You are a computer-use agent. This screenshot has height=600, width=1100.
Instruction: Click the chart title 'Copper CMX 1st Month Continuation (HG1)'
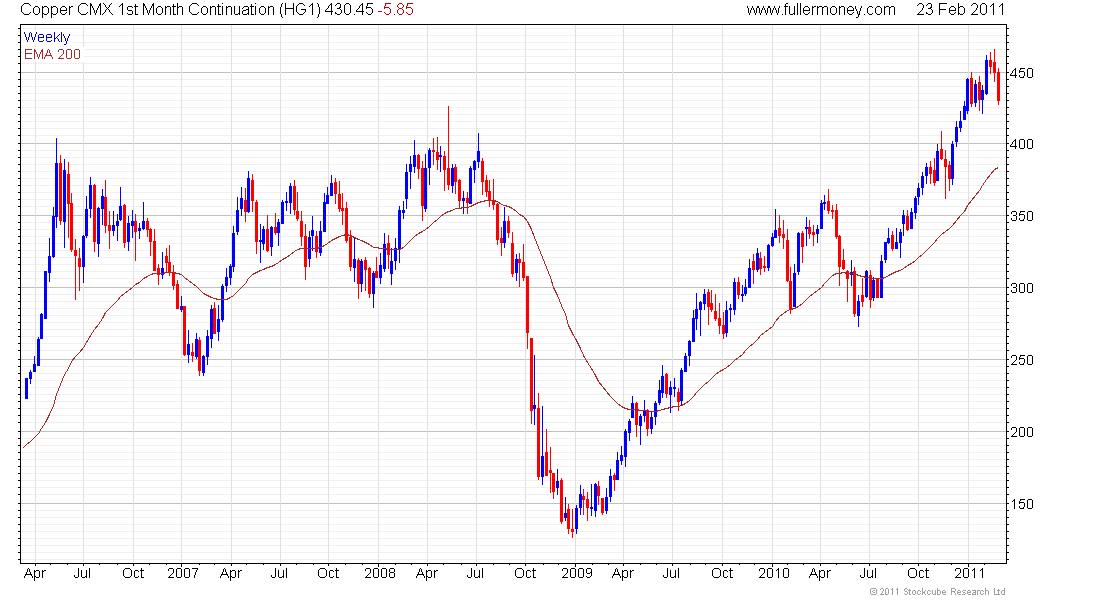(170, 10)
